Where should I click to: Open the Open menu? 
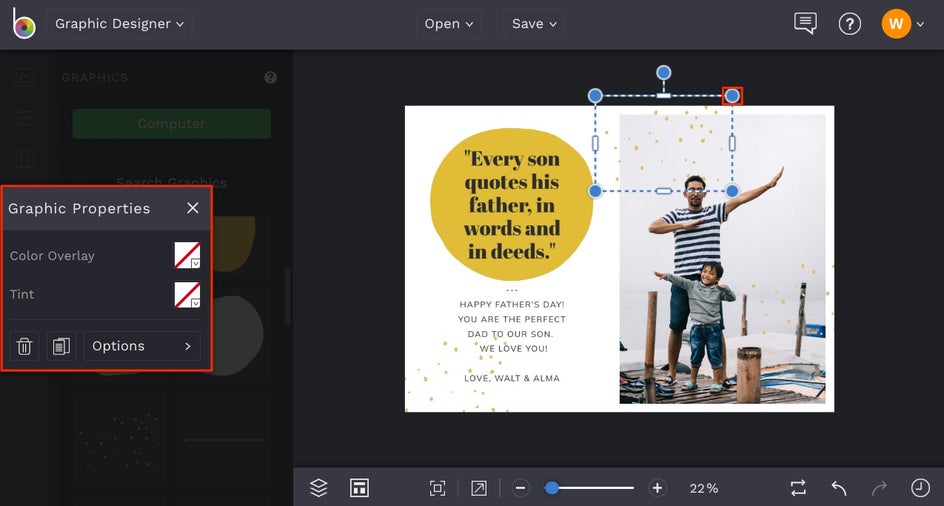[x=448, y=24]
